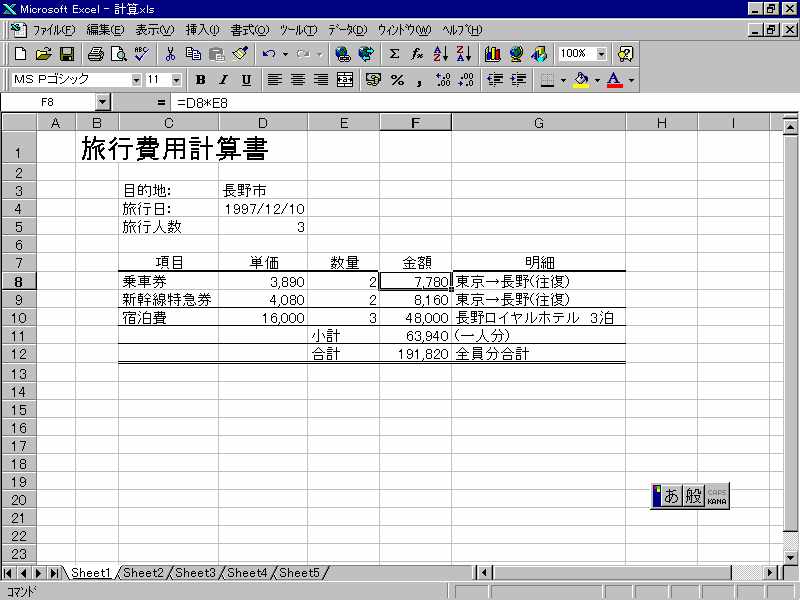Select the row 12 header
Viewport: 800px width, 600px height.
(x=19, y=354)
